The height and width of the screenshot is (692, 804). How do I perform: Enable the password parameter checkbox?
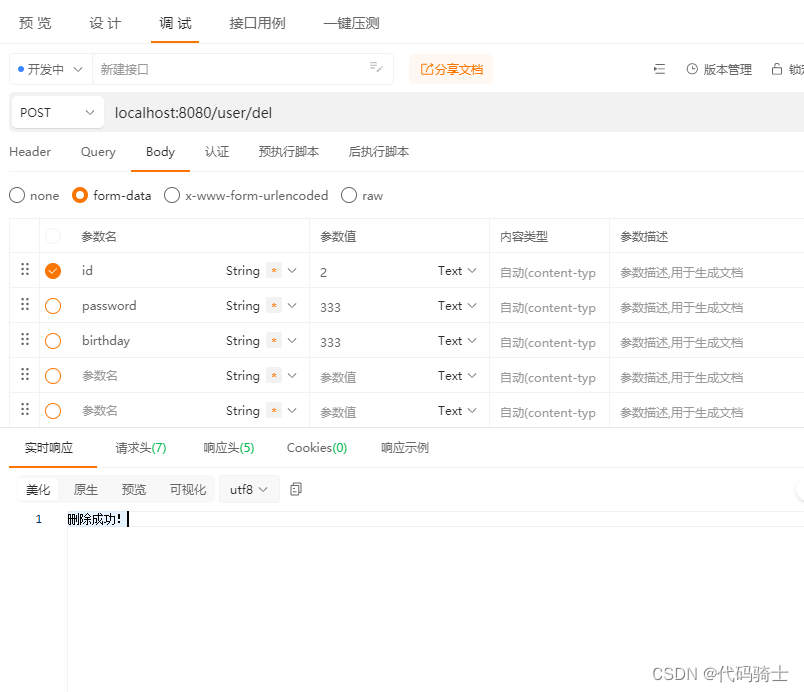click(x=55, y=306)
